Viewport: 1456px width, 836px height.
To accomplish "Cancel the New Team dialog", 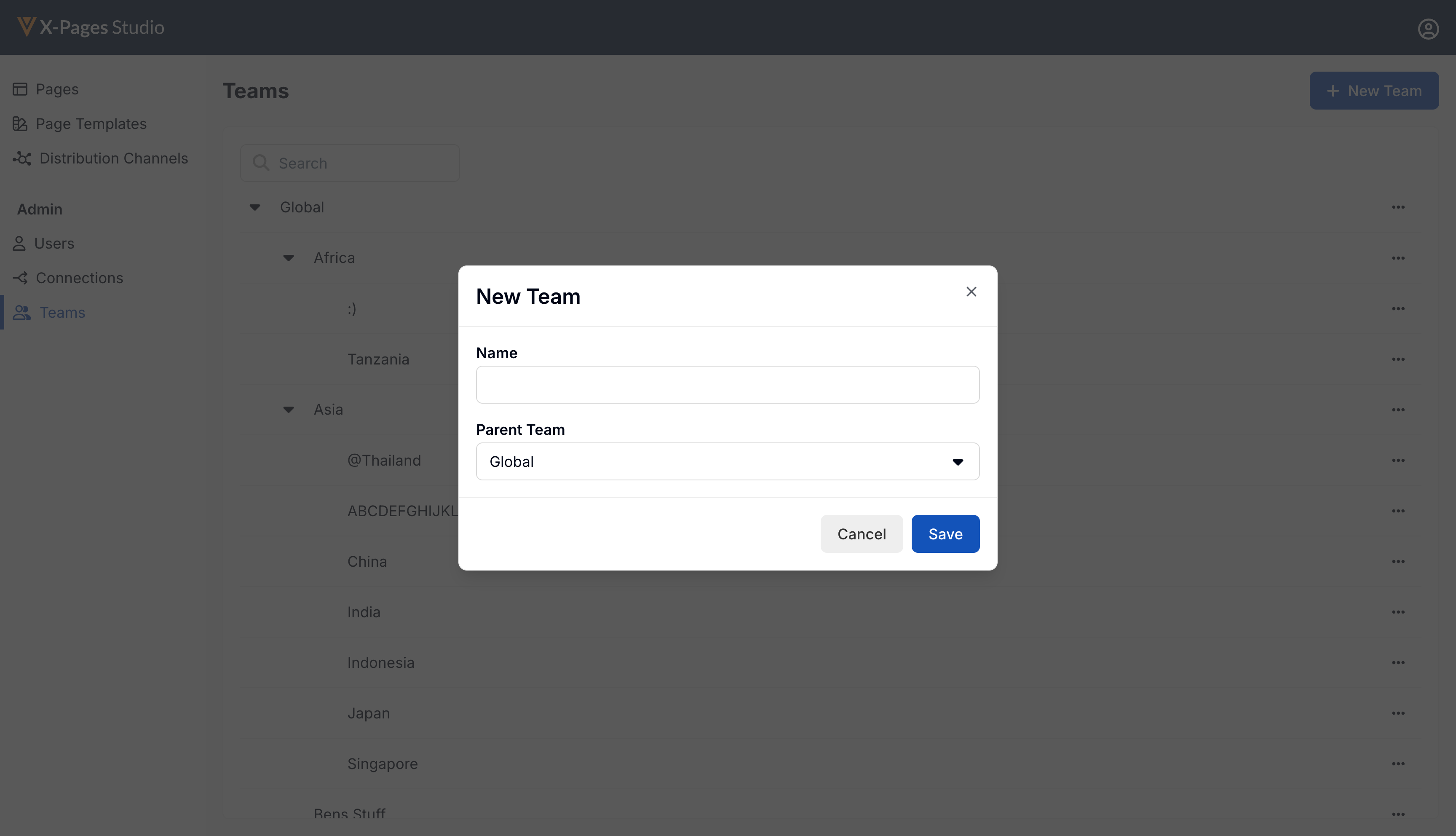I will tap(861, 534).
